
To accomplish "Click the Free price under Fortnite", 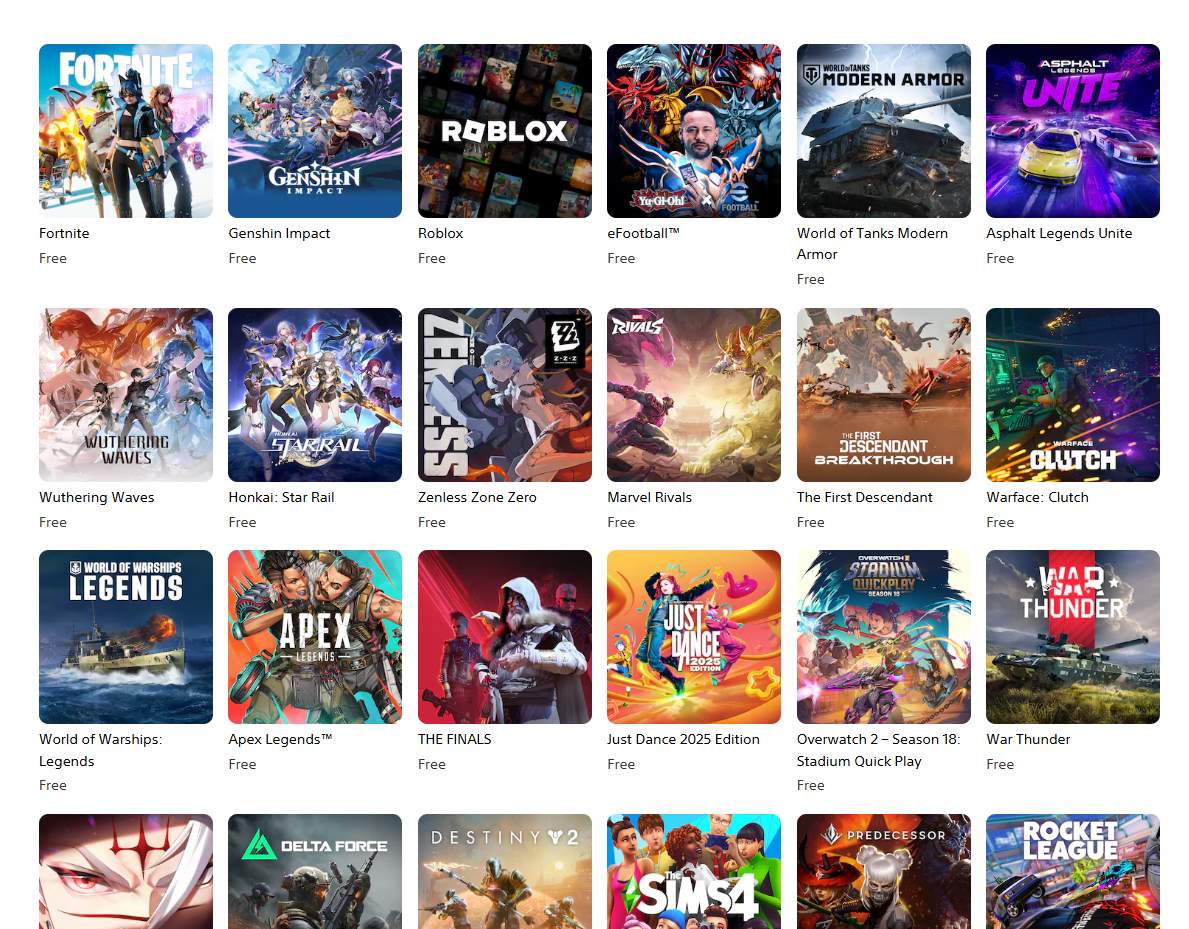I will click(53, 259).
